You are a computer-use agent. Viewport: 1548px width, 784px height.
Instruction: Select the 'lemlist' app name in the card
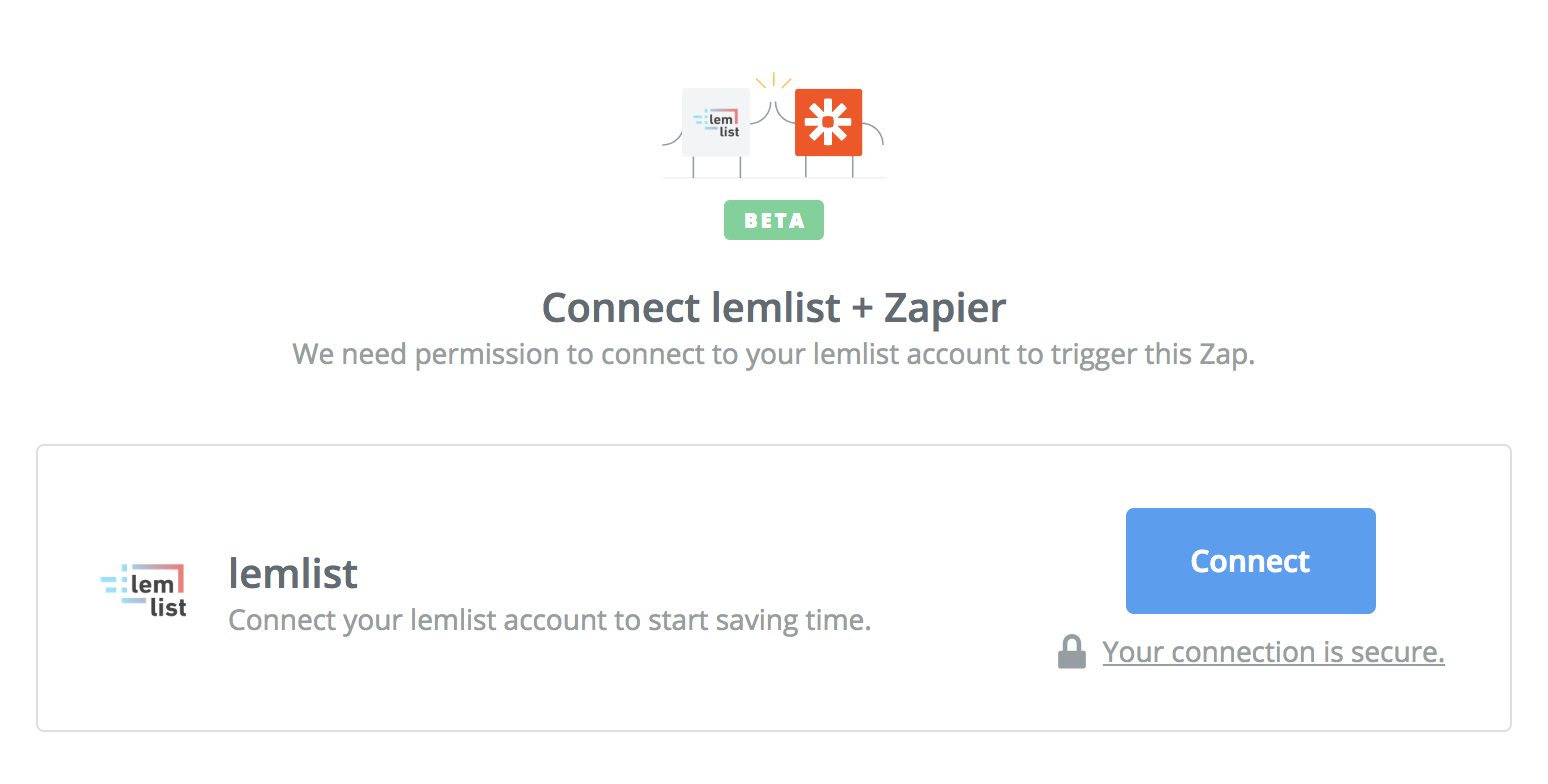(x=293, y=573)
